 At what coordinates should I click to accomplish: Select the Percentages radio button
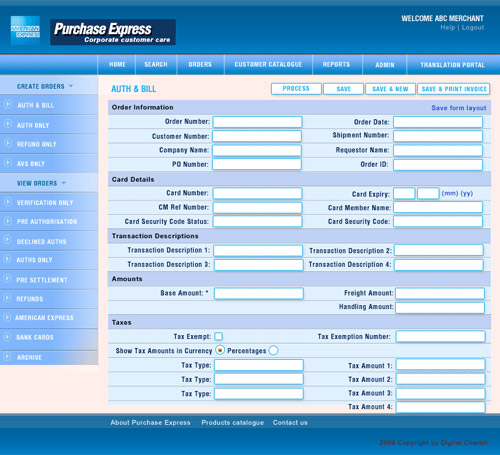point(273,350)
